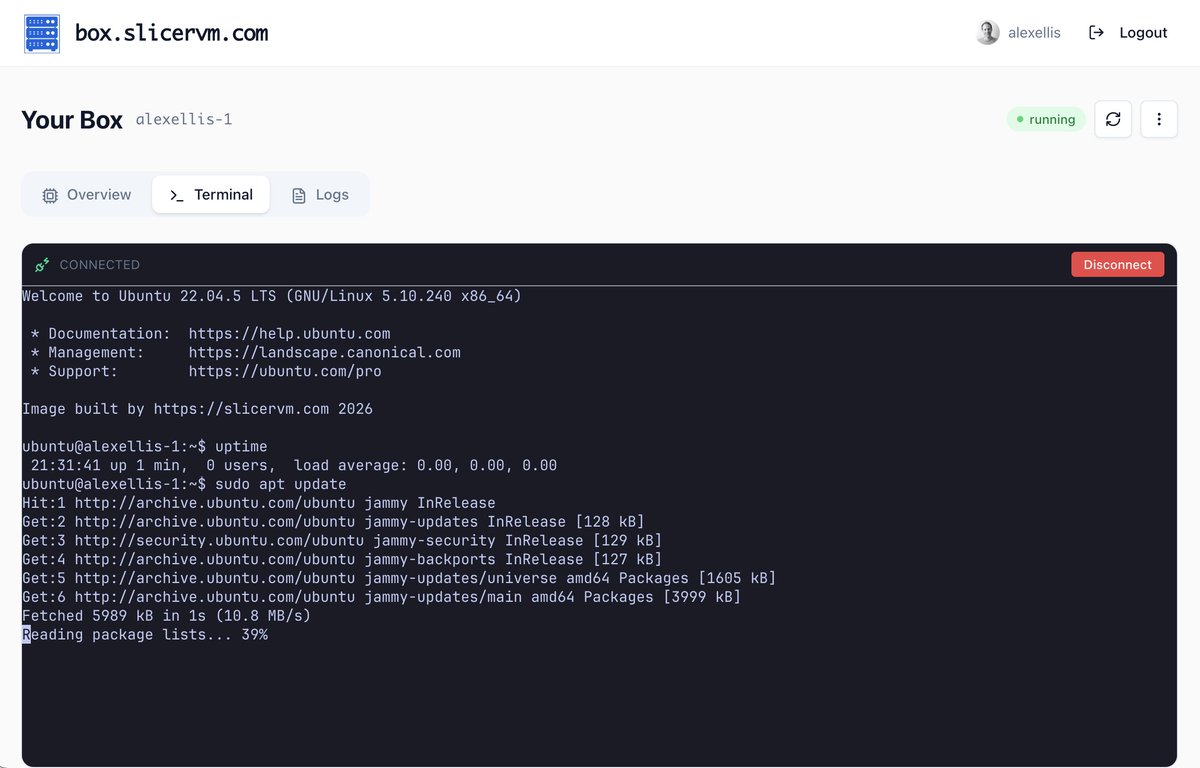Click the Reading package lists 39% line
Image resolution: width=1200 pixels, height=768 pixels.
click(x=145, y=635)
